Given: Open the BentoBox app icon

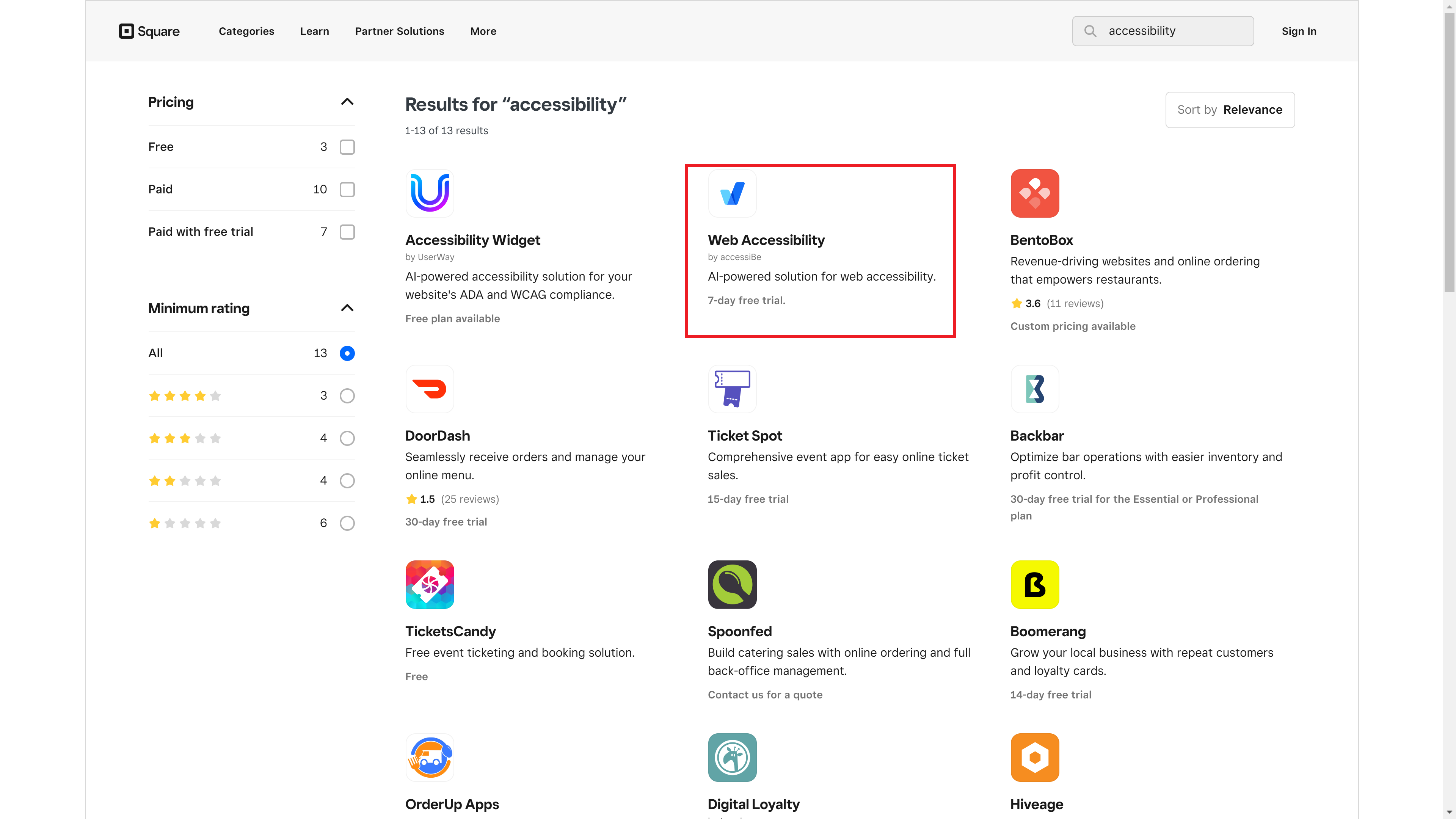Looking at the screenshot, I should (1034, 193).
